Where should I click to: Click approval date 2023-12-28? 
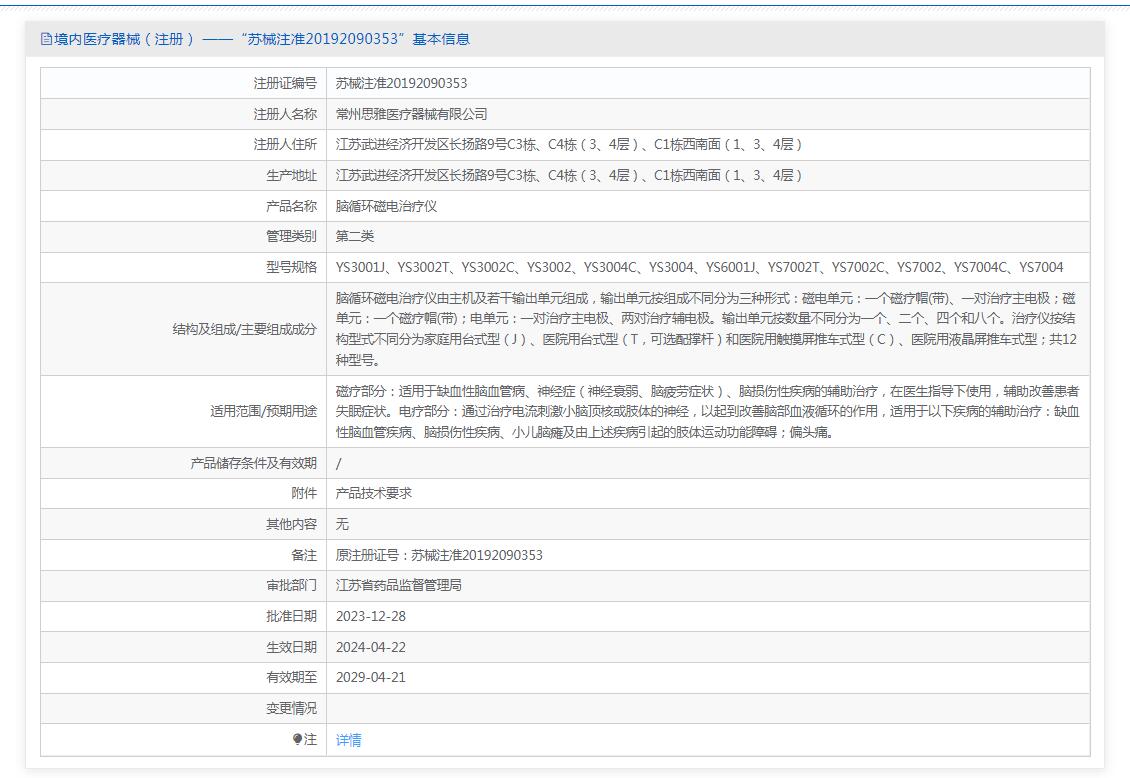click(x=371, y=616)
